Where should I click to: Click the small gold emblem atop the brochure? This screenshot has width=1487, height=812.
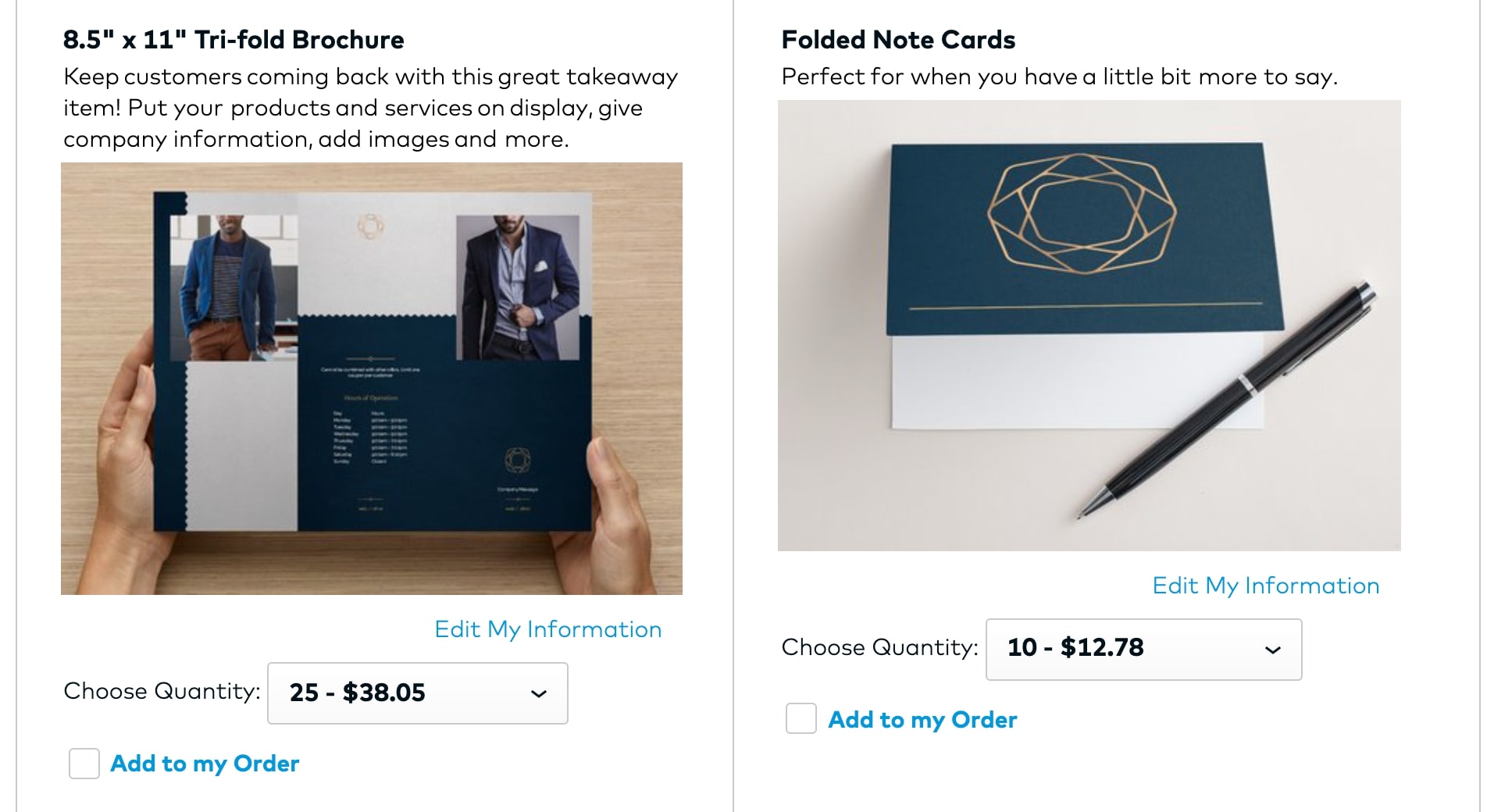coord(370,226)
